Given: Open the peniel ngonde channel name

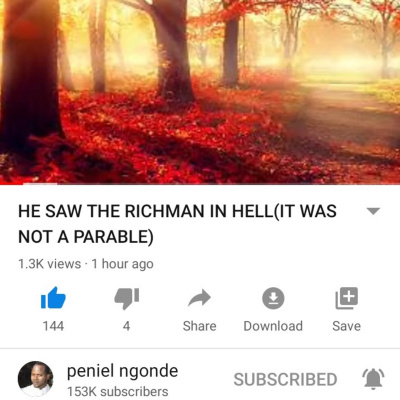Looking at the screenshot, I should tap(122, 371).
